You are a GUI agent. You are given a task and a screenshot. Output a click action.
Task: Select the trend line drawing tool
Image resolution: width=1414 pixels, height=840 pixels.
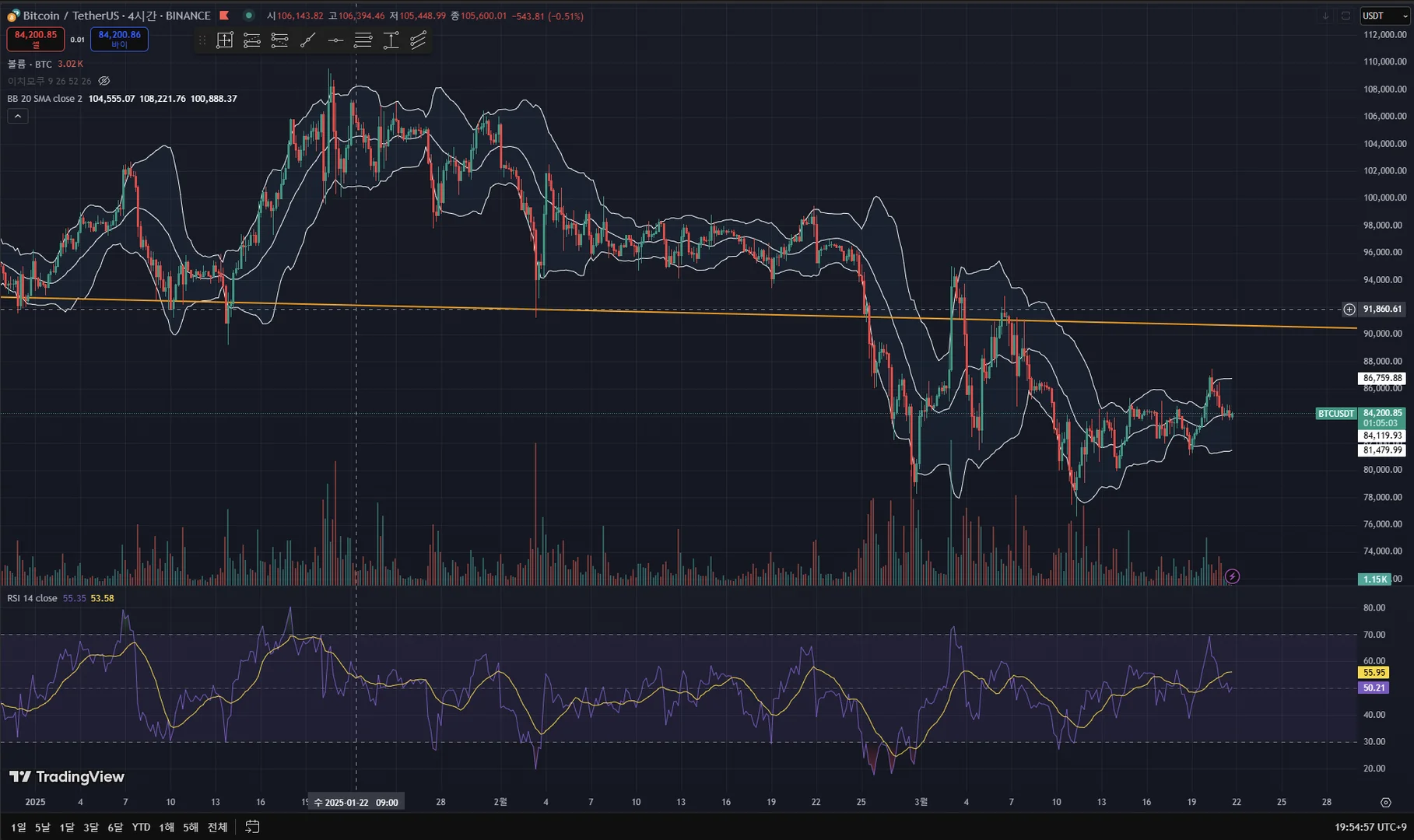[x=307, y=40]
